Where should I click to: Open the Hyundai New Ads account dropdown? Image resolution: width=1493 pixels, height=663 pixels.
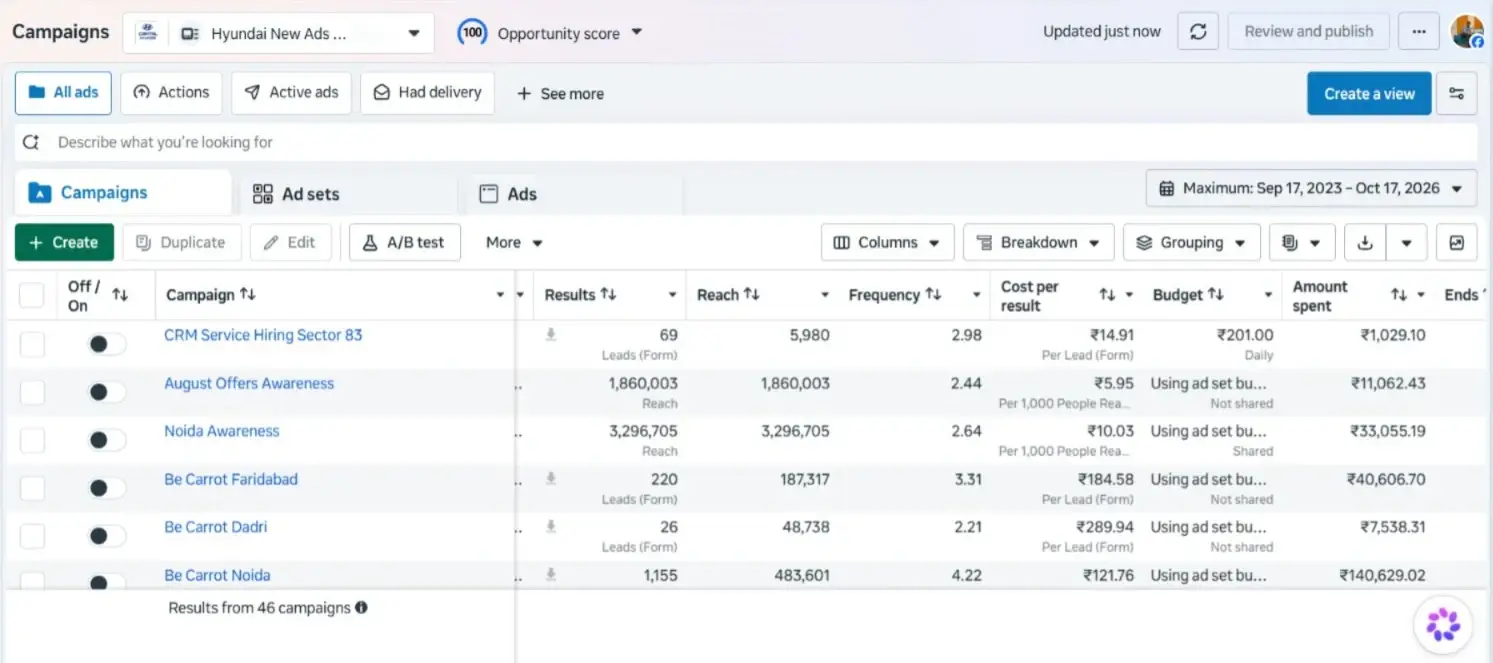pyautogui.click(x=279, y=33)
